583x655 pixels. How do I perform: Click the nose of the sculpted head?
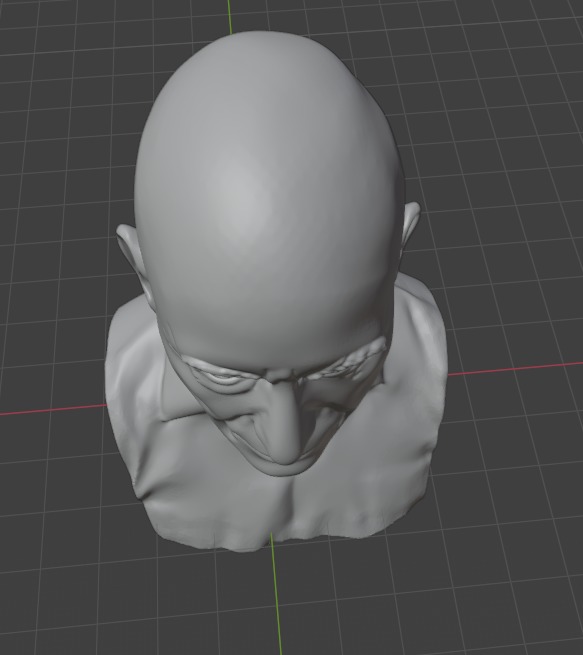coord(284,422)
